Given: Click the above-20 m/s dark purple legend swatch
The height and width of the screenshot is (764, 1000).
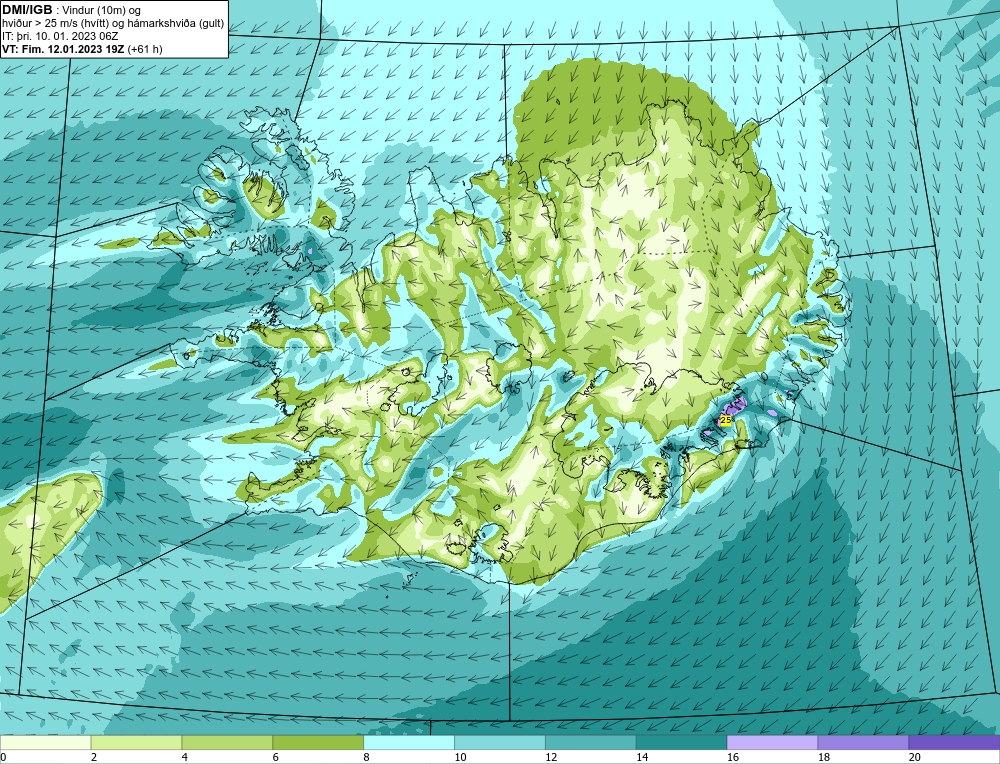Looking at the screenshot, I should [x=954, y=742].
